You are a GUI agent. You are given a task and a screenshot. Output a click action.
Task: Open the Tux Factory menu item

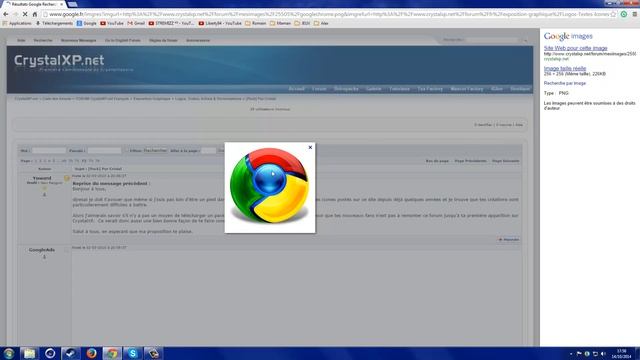tap(430, 89)
